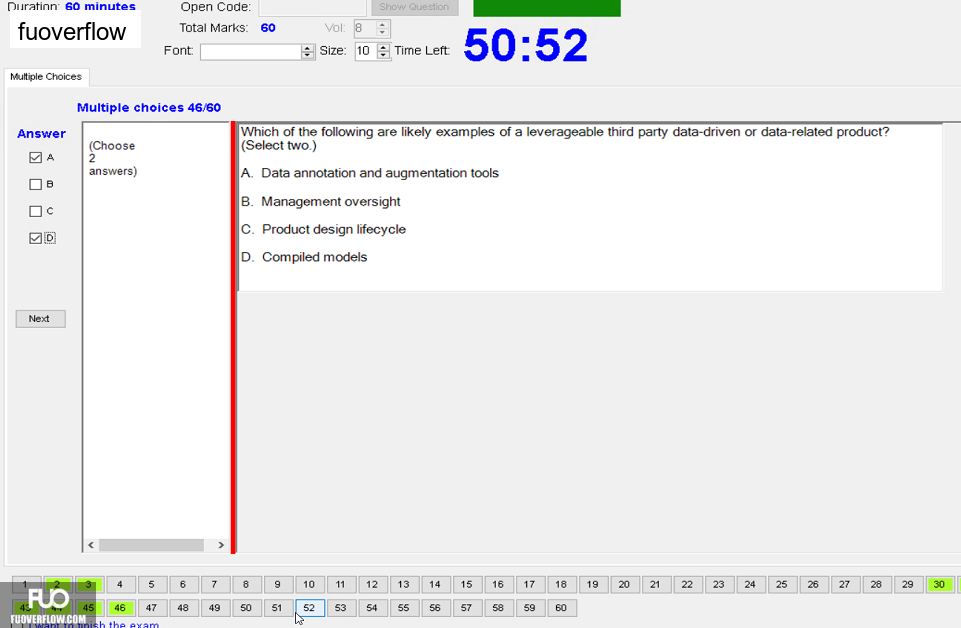Viewport: 961px width, 628px height.
Task: Go to question 18
Action: point(561,584)
